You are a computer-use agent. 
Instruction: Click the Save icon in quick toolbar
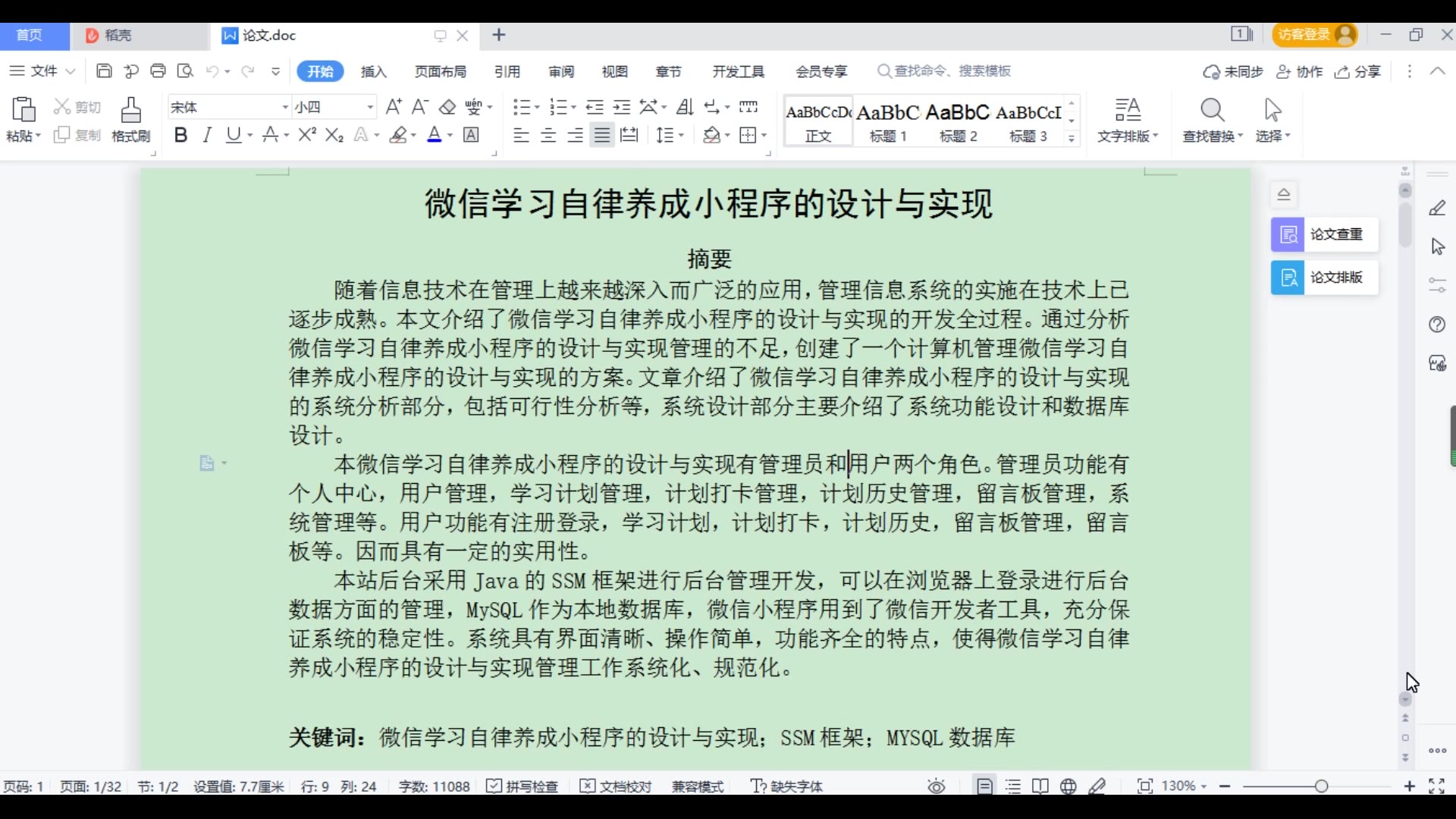pos(104,71)
